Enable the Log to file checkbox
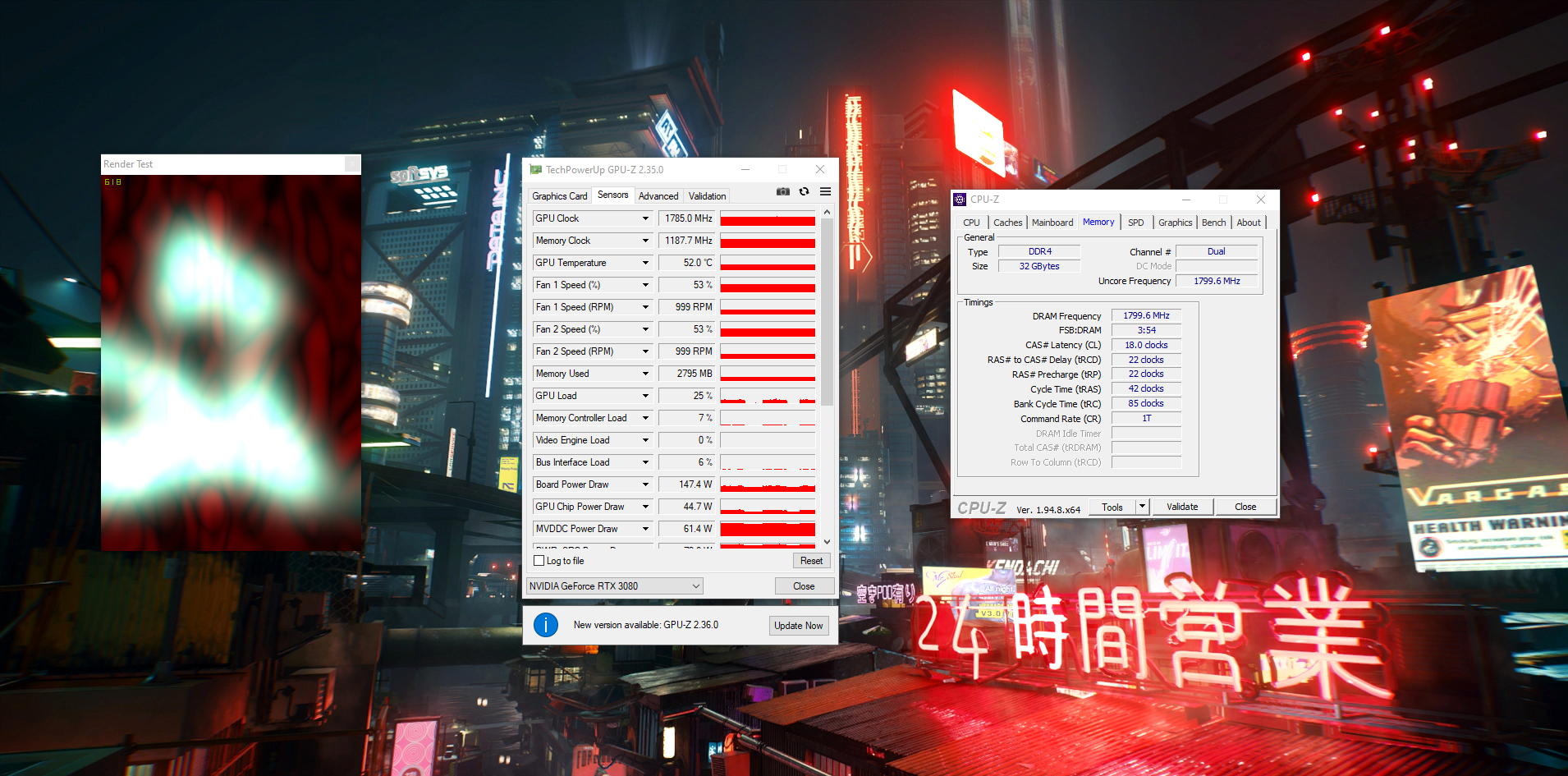Viewport: 1568px width, 776px height. (x=539, y=561)
